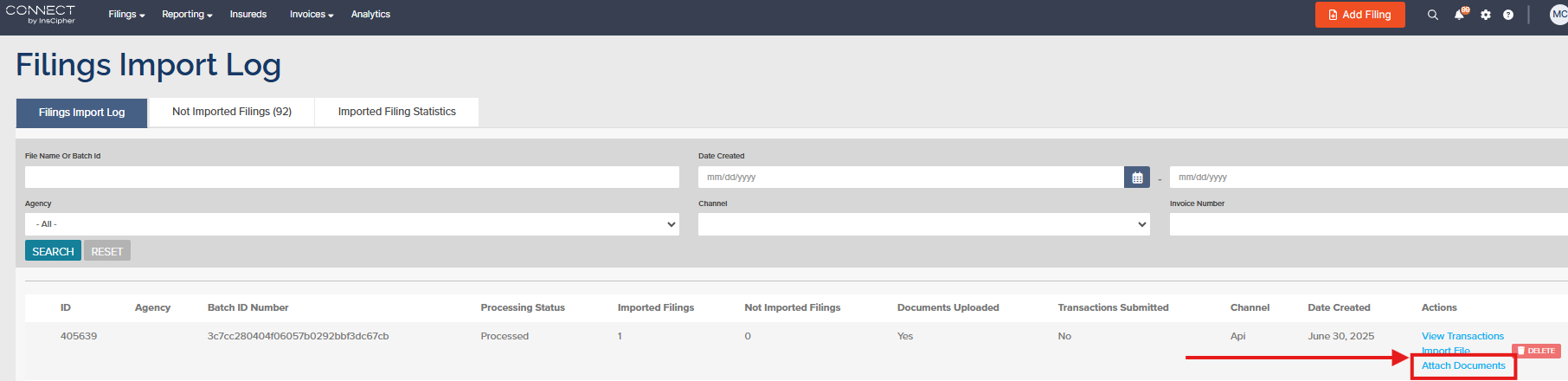Focus the Date Created start date field
This screenshot has width=1568, height=381.
click(x=911, y=178)
